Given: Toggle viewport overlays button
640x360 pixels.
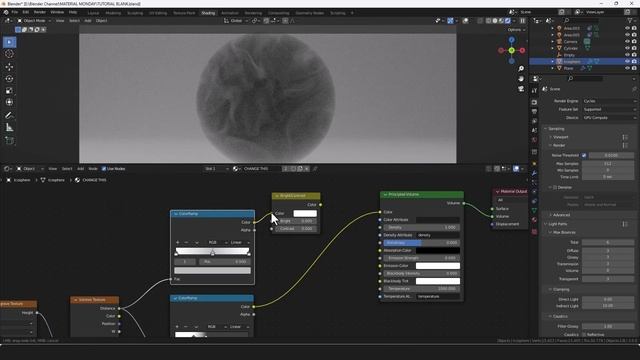Looking at the screenshot, I should tap(465, 20).
